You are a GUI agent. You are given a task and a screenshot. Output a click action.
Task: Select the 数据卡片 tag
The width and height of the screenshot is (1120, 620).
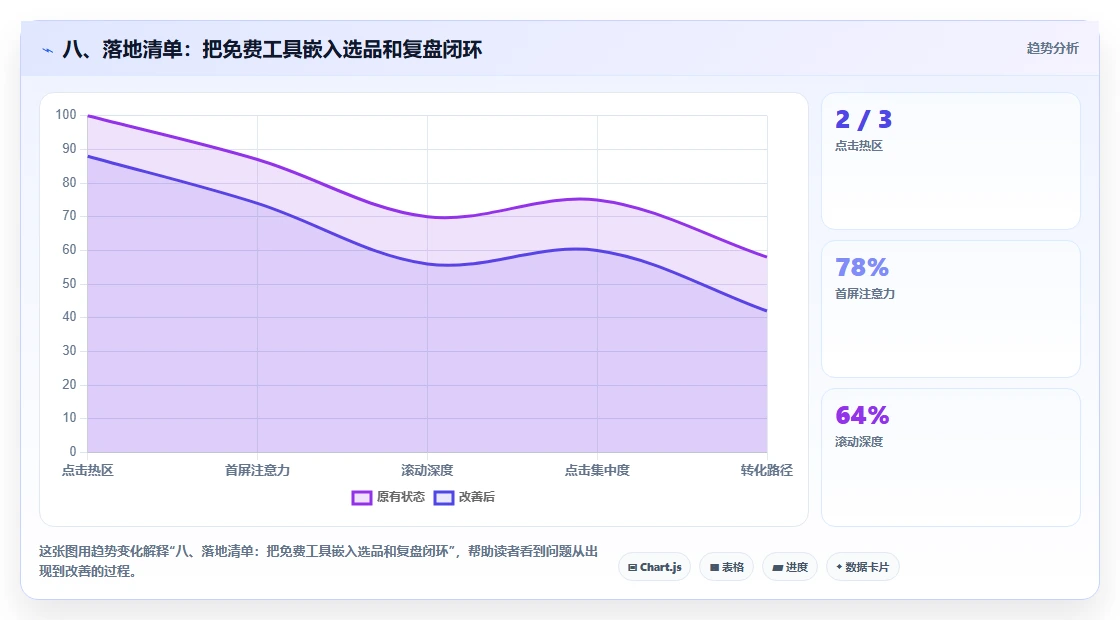(x=862, y=567)
